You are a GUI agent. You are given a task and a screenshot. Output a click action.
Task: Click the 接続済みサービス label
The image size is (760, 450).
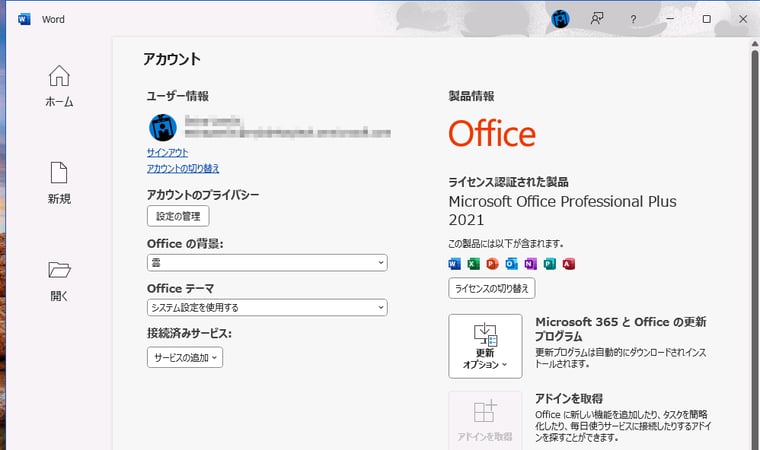pos(190,334)
